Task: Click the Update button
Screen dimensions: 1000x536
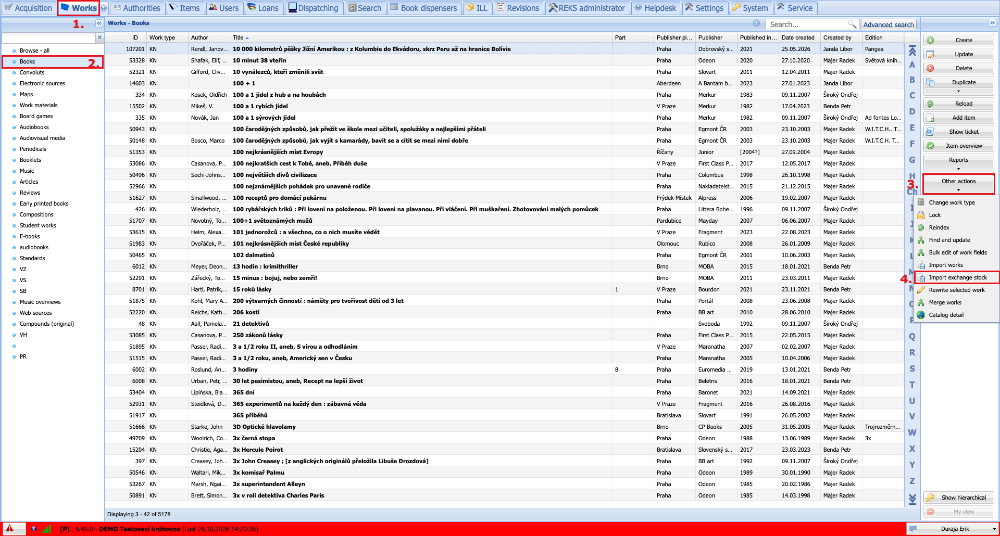Action: [959, 54]
